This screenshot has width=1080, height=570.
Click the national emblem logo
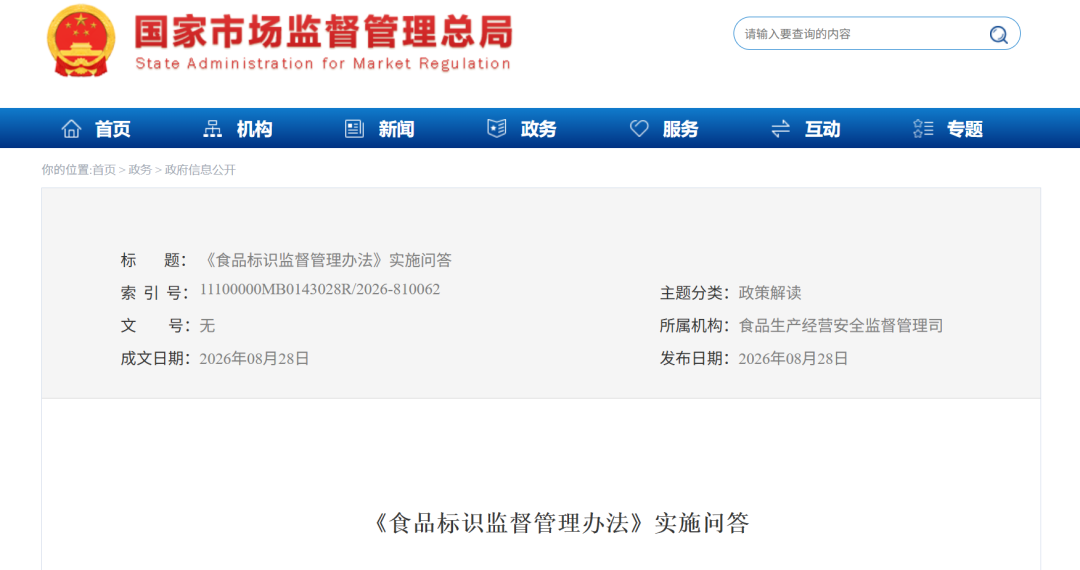pyautogui.click(x=81, y=41)
